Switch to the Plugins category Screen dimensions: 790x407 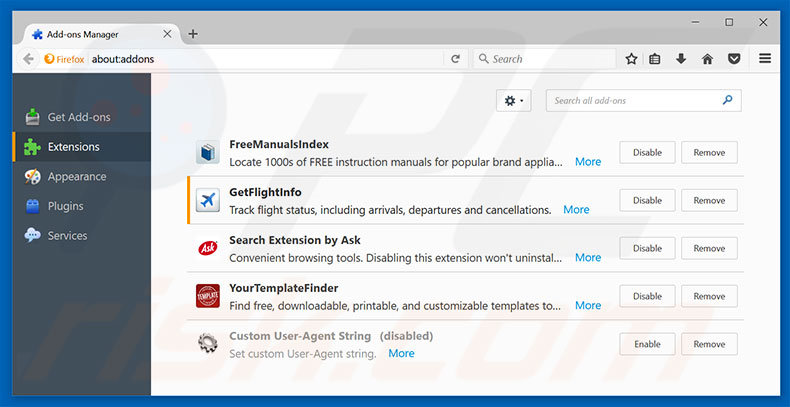[82, 206]
